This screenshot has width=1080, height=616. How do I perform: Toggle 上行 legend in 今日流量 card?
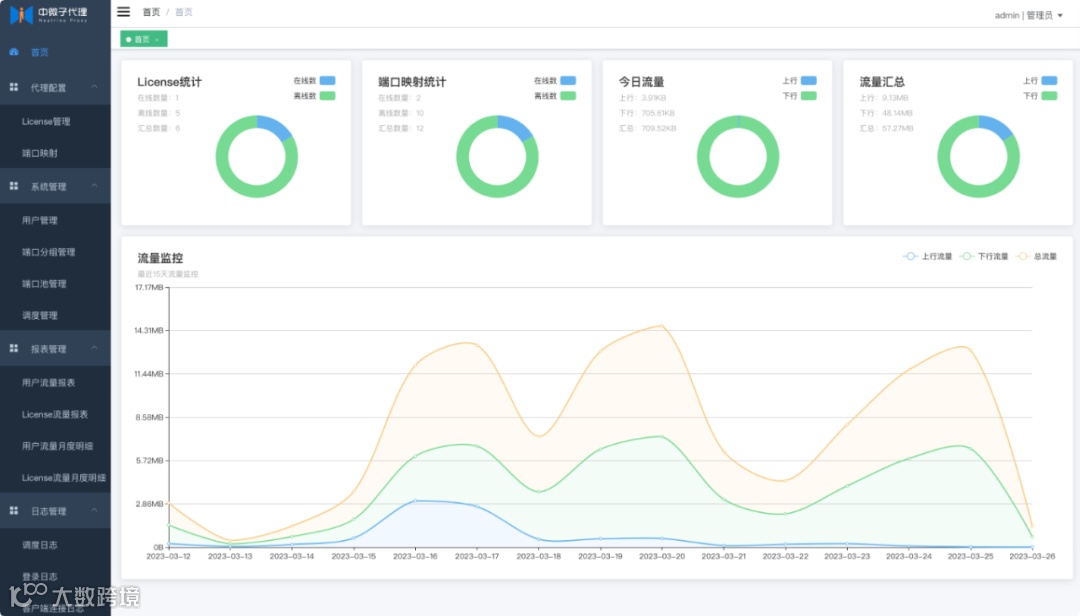pyautogui.click(x=799, y=81)
